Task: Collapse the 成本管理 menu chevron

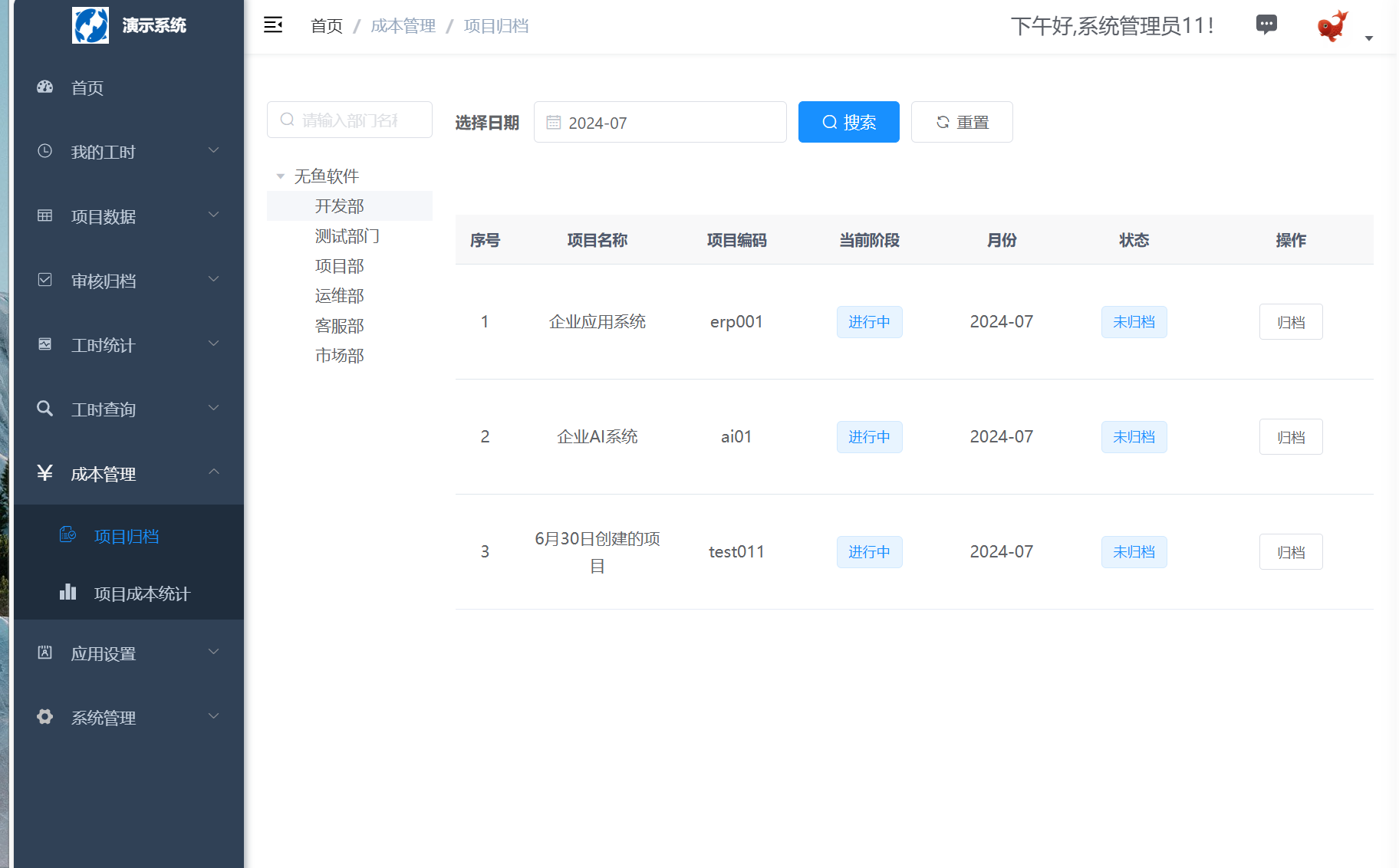Action: [x=214, y=472]
